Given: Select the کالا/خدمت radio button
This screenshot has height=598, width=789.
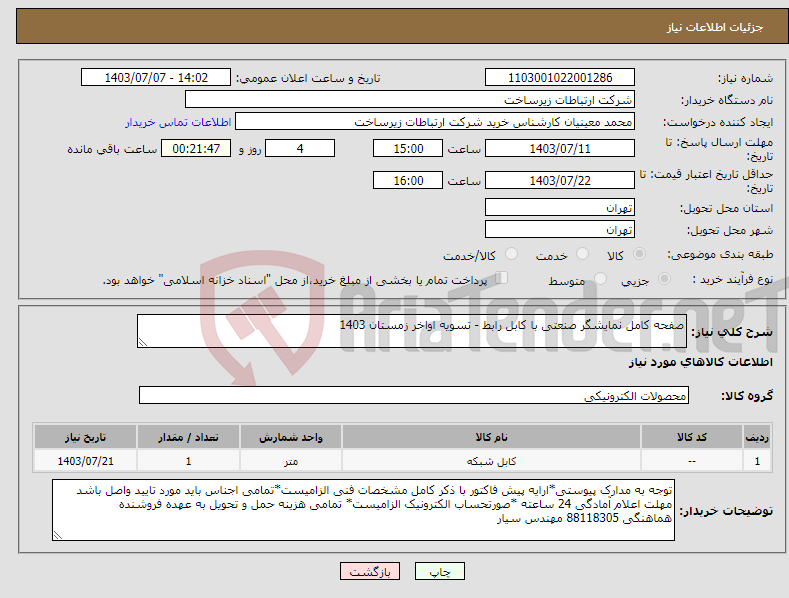Looking at the screenshot, I should click(x=511, y=254).
